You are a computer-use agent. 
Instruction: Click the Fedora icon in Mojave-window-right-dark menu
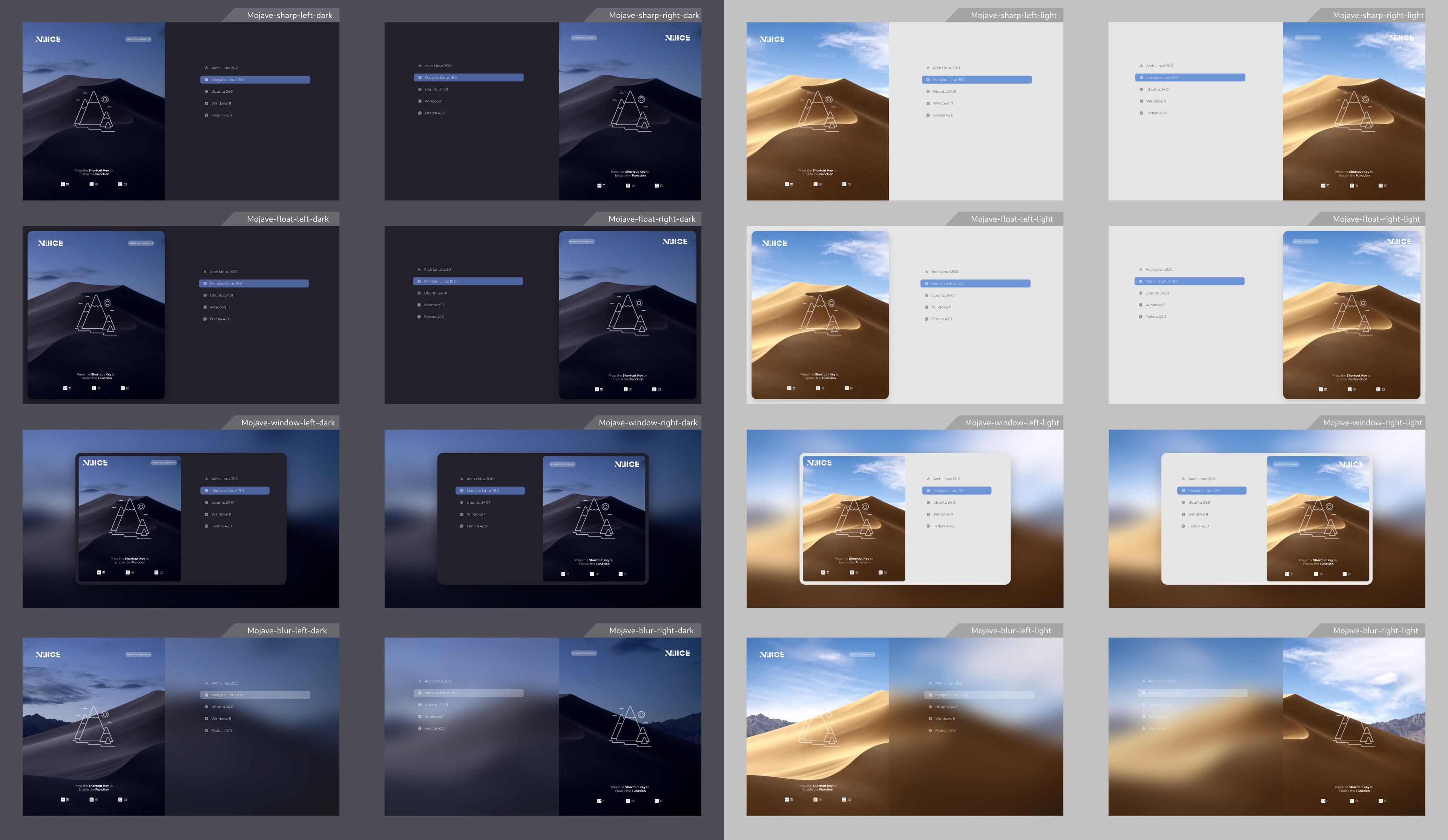pos(462,526)
